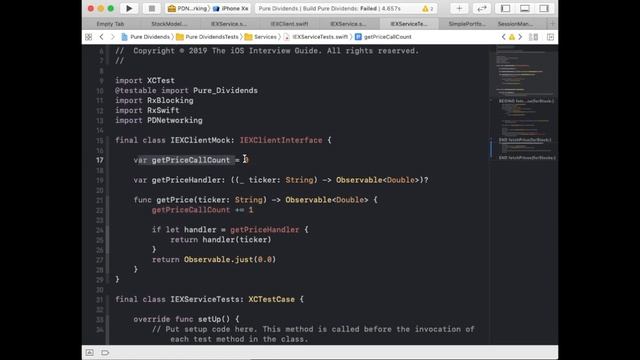
Task: Open the related items grid menu
Action: [89, 37]
